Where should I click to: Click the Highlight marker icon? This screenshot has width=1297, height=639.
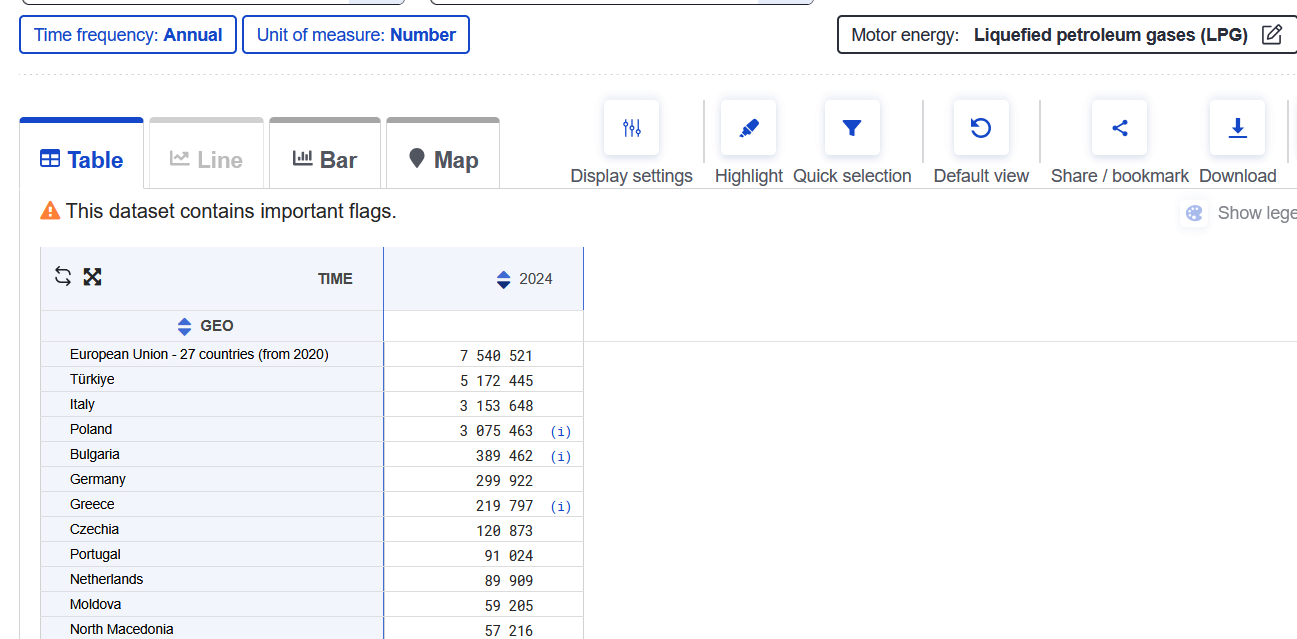748,128
